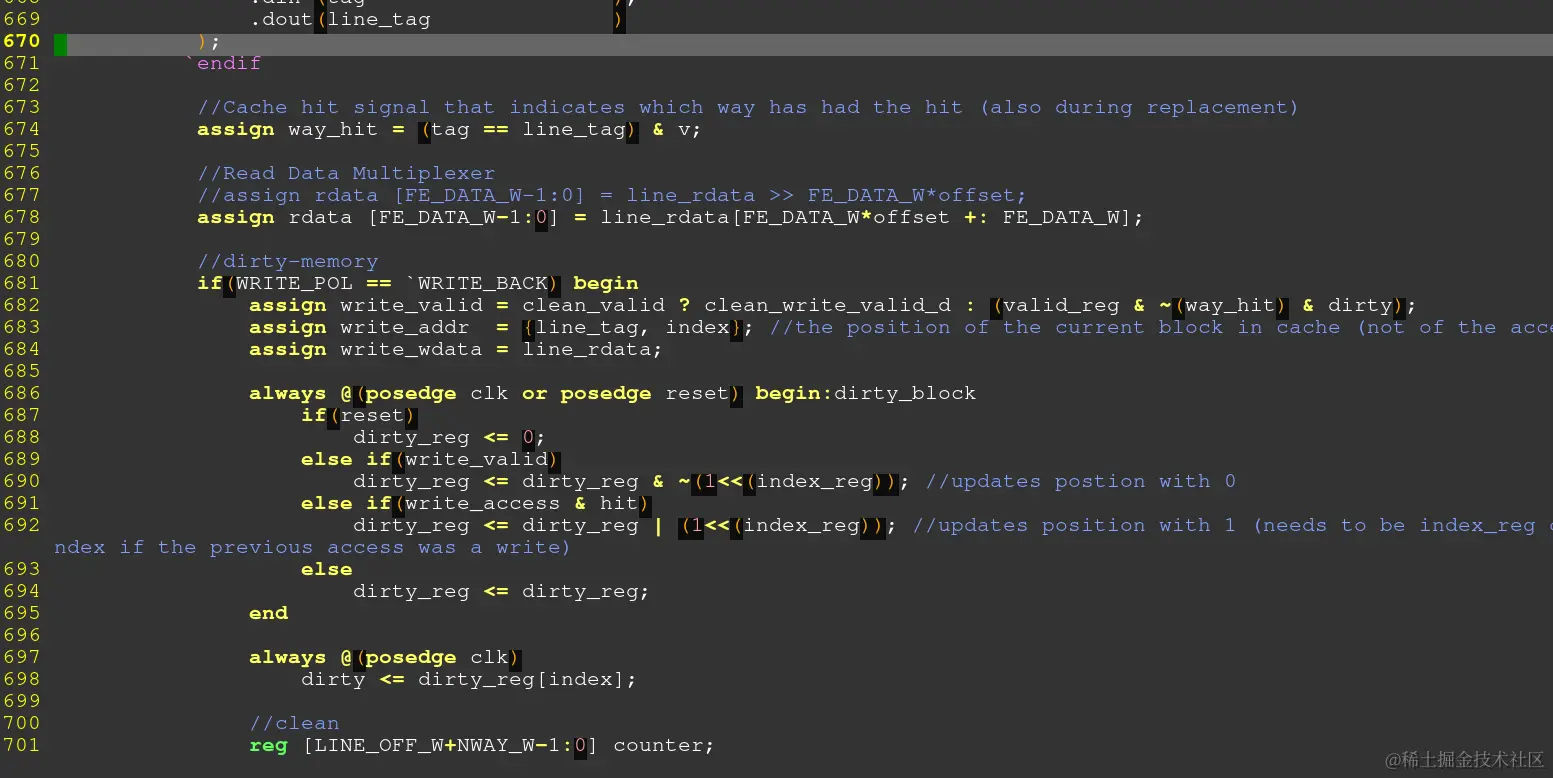Image resolution: width=1553 pixels, height=778 pixels.
Task: Click the "begin" keyword on line 681
Action: tap(606, 283)
